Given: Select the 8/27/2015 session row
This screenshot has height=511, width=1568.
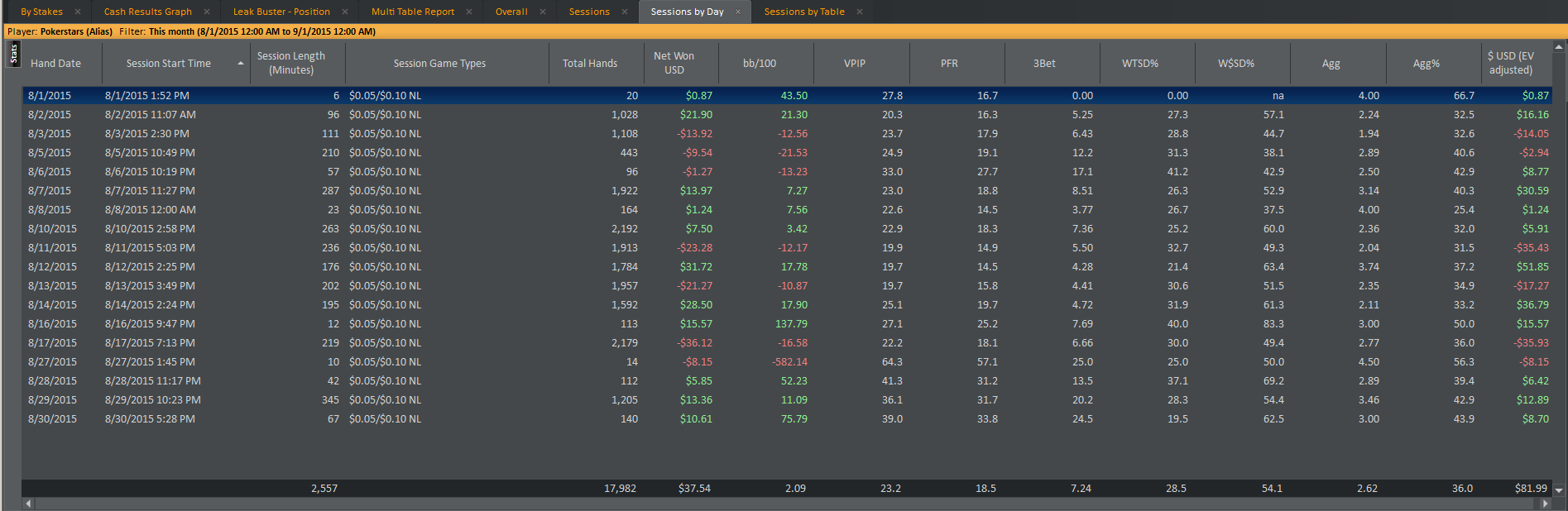Looking at the screenshot, I should coord(787,361).
